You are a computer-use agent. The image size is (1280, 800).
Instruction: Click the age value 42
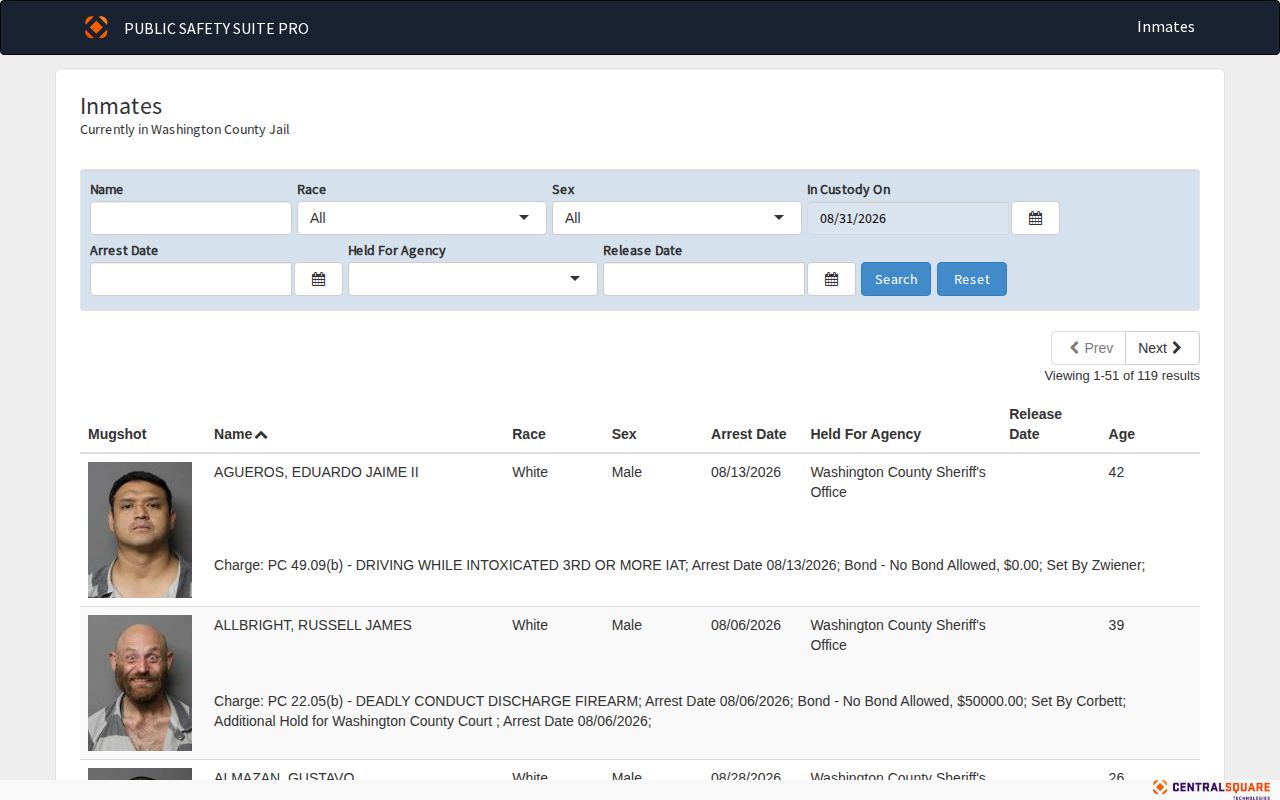(1116, 472)
